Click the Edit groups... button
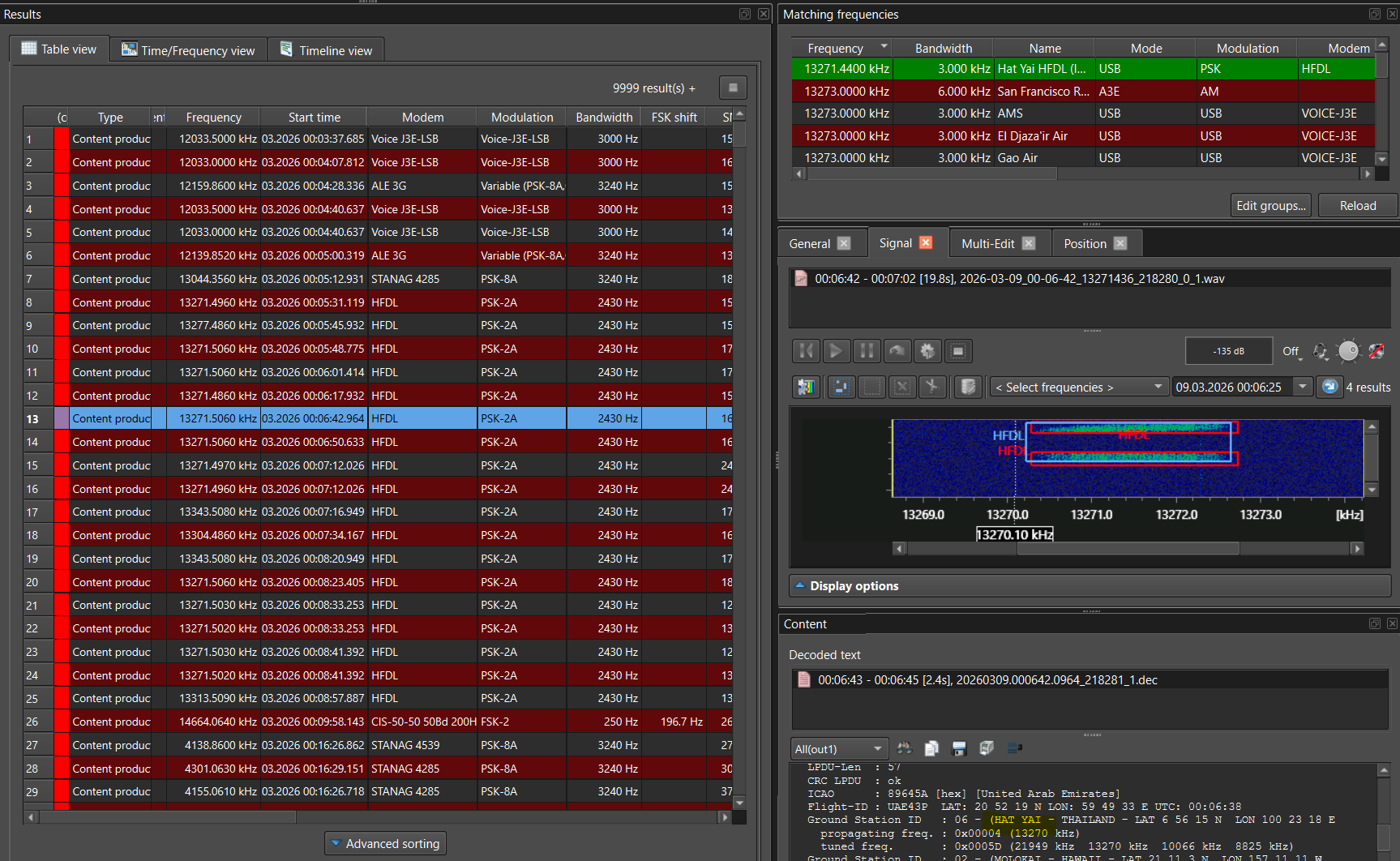 click(x=1270, y=206)
